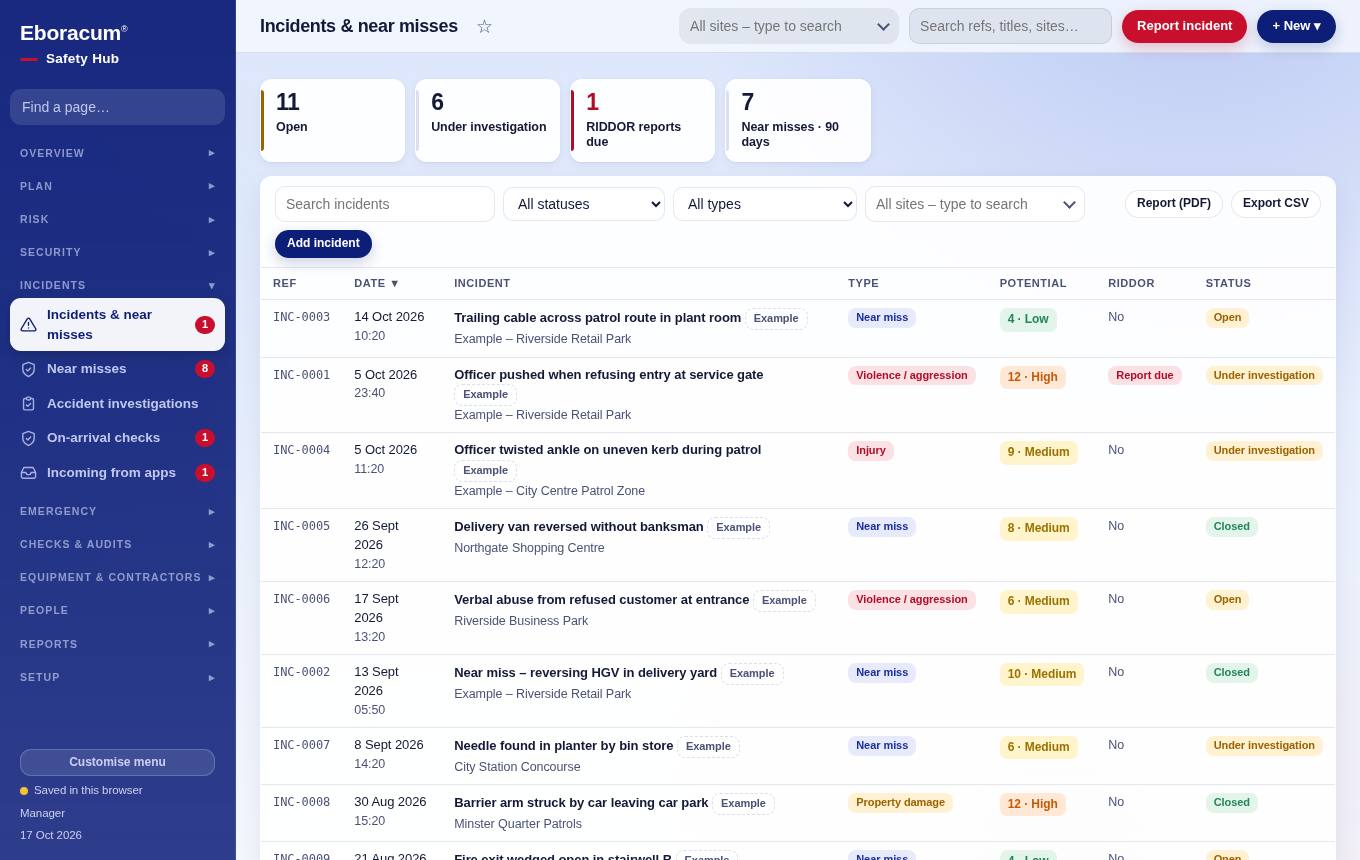The height and width of the screenshot is (860, 1360).
Task: Click the Incoming from apps inbox icon
Action: point(28,473)
